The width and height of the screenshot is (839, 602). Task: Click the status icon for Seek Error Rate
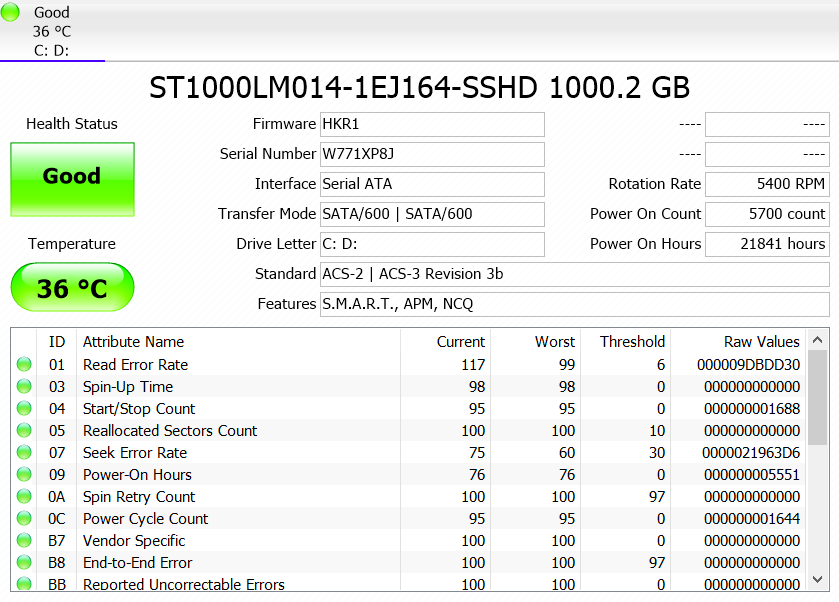click(24, 452)
